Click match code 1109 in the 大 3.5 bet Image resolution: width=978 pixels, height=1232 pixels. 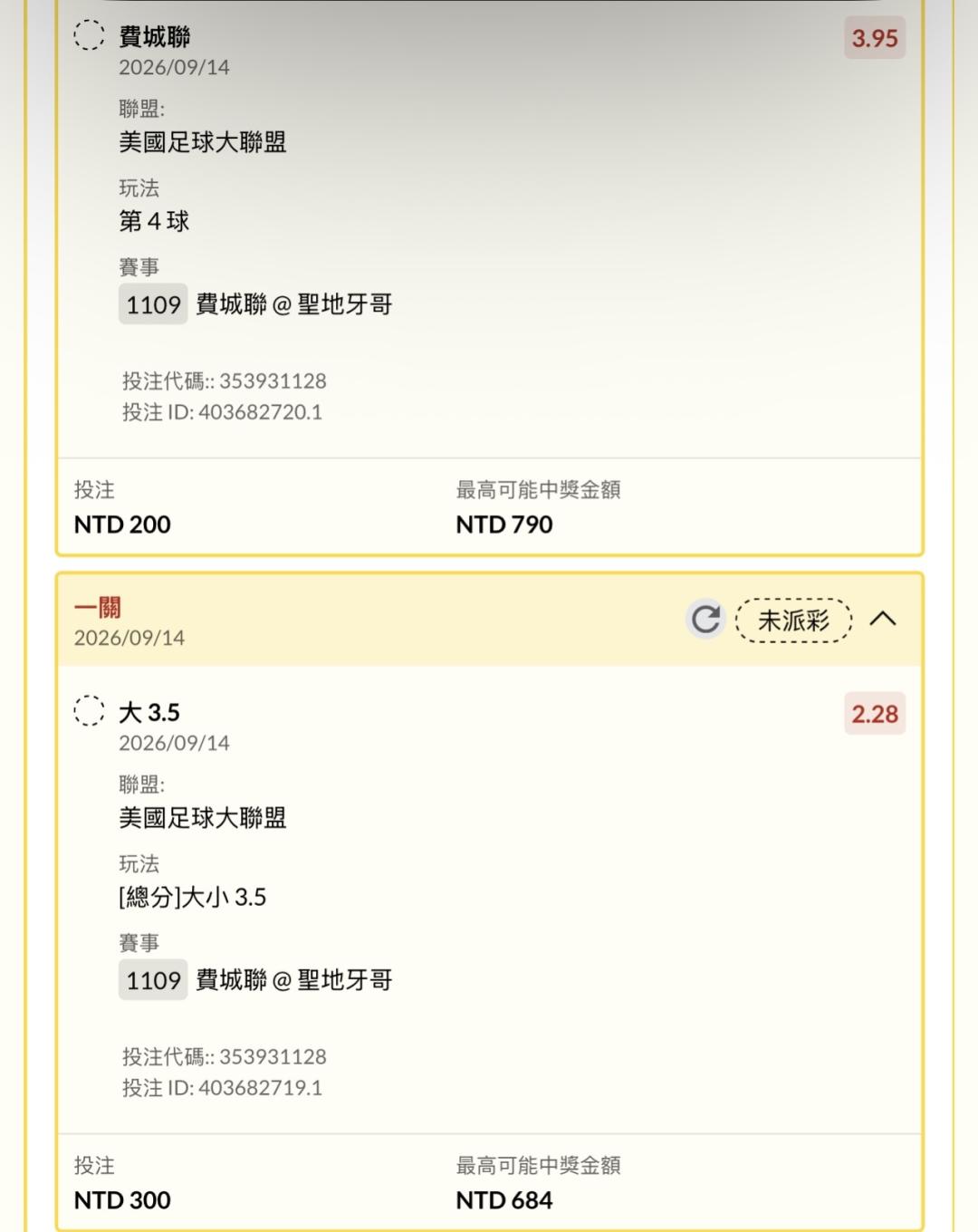click(153, 980)
